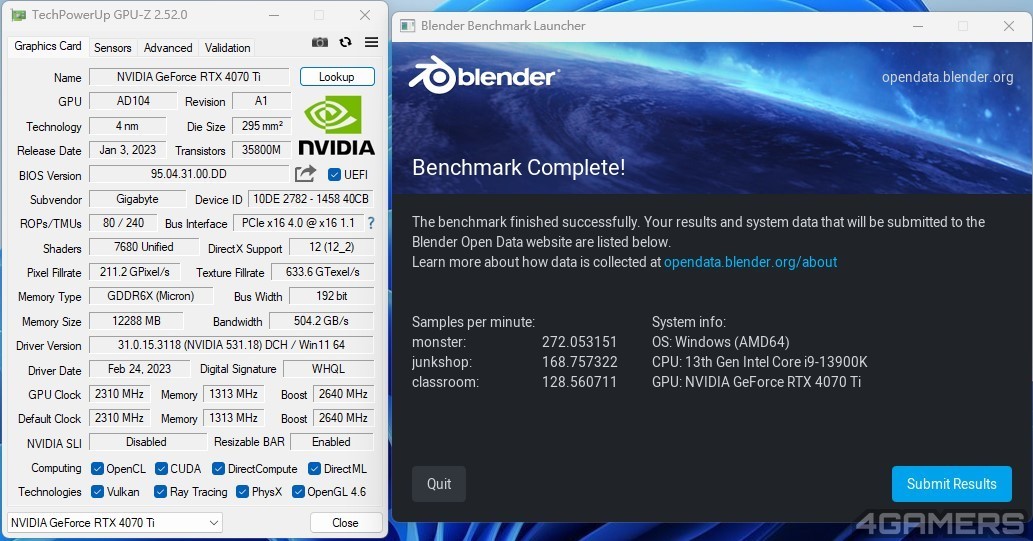Take a GPU-Z screenshot with the camera icon

pyautogui.click(x=320, y=42)
